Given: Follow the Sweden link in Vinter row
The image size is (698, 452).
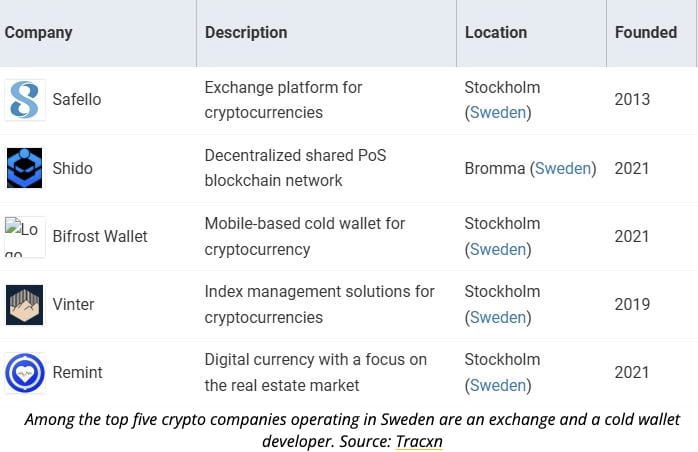Looking at the screenshot, I should (498, 317).
